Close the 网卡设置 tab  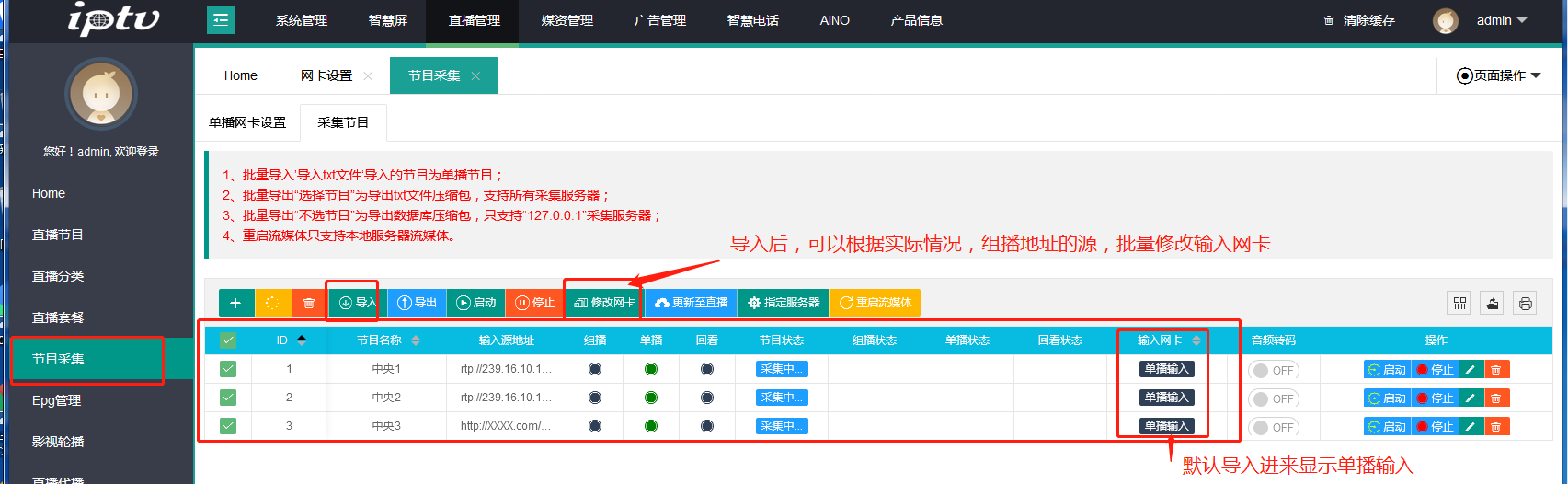pos(368,76)
